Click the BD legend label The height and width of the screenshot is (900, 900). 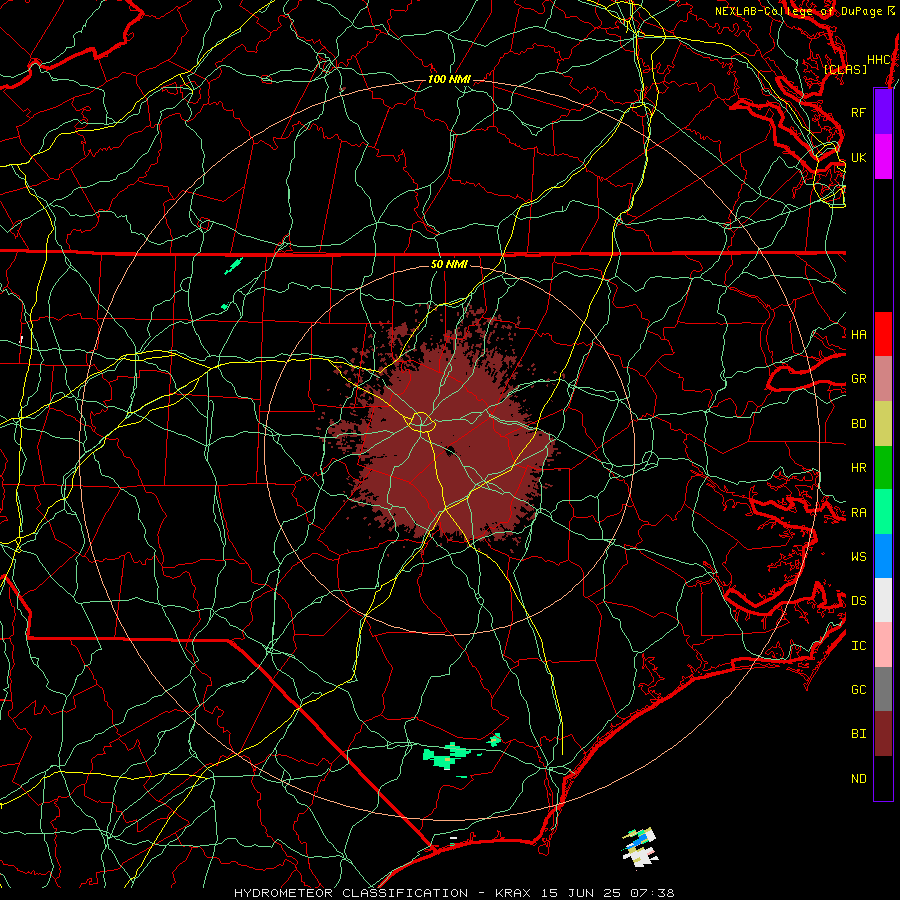(858, 424)
